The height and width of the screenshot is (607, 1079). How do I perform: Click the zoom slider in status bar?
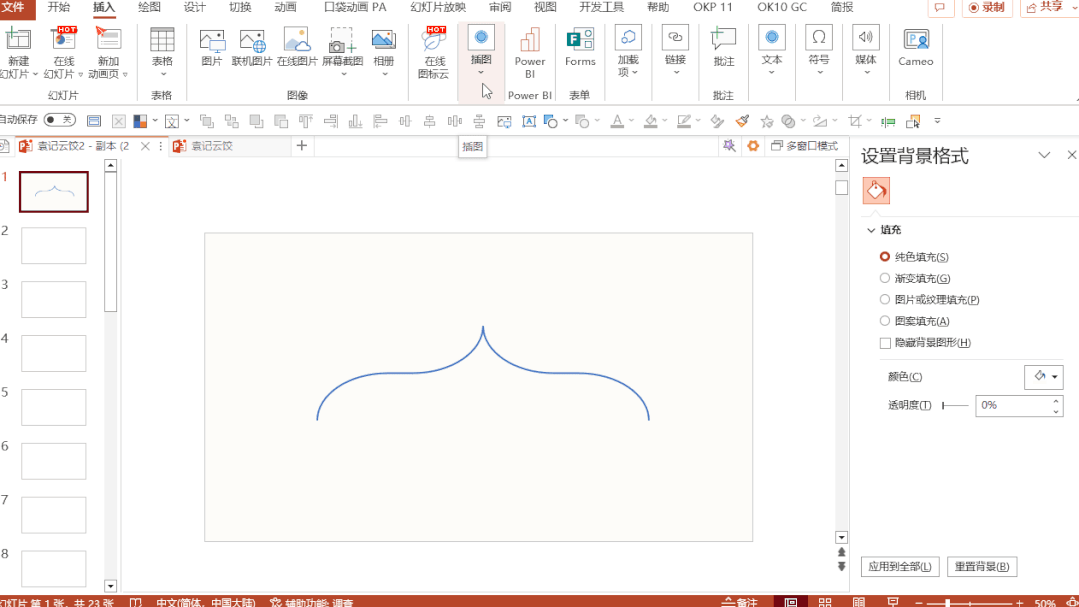971,603
